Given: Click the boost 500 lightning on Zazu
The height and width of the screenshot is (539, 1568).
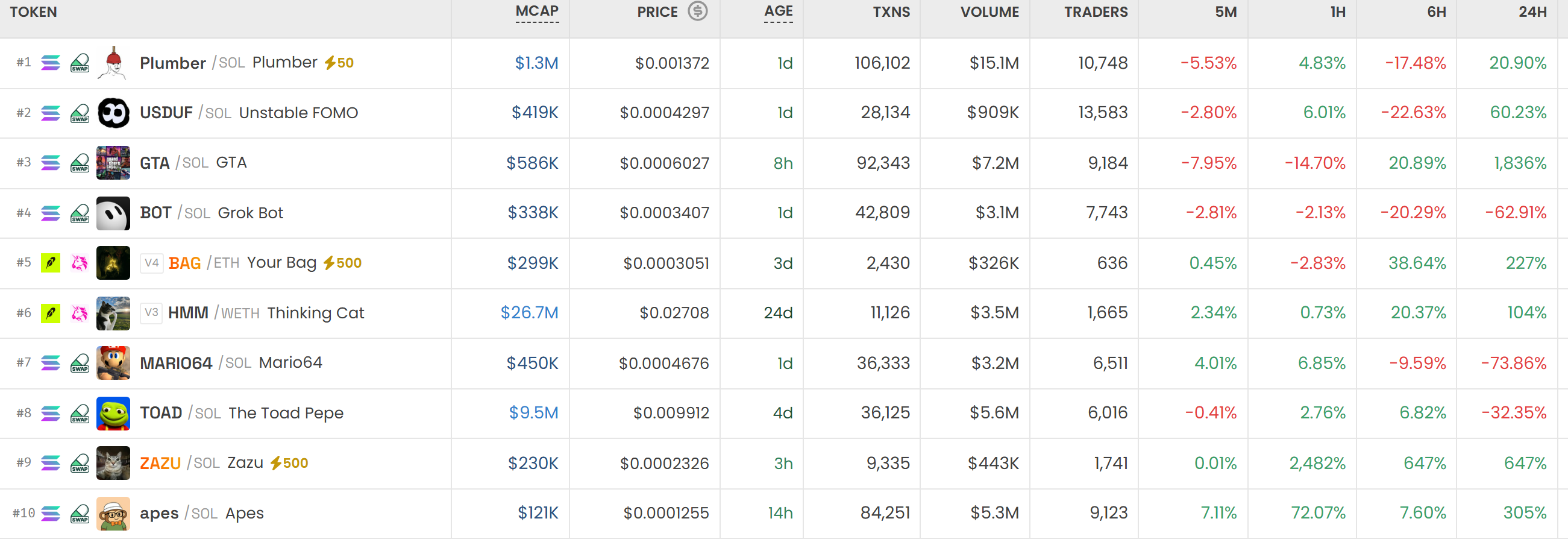Looking at the screenshot, I should [x=289, y=463].
